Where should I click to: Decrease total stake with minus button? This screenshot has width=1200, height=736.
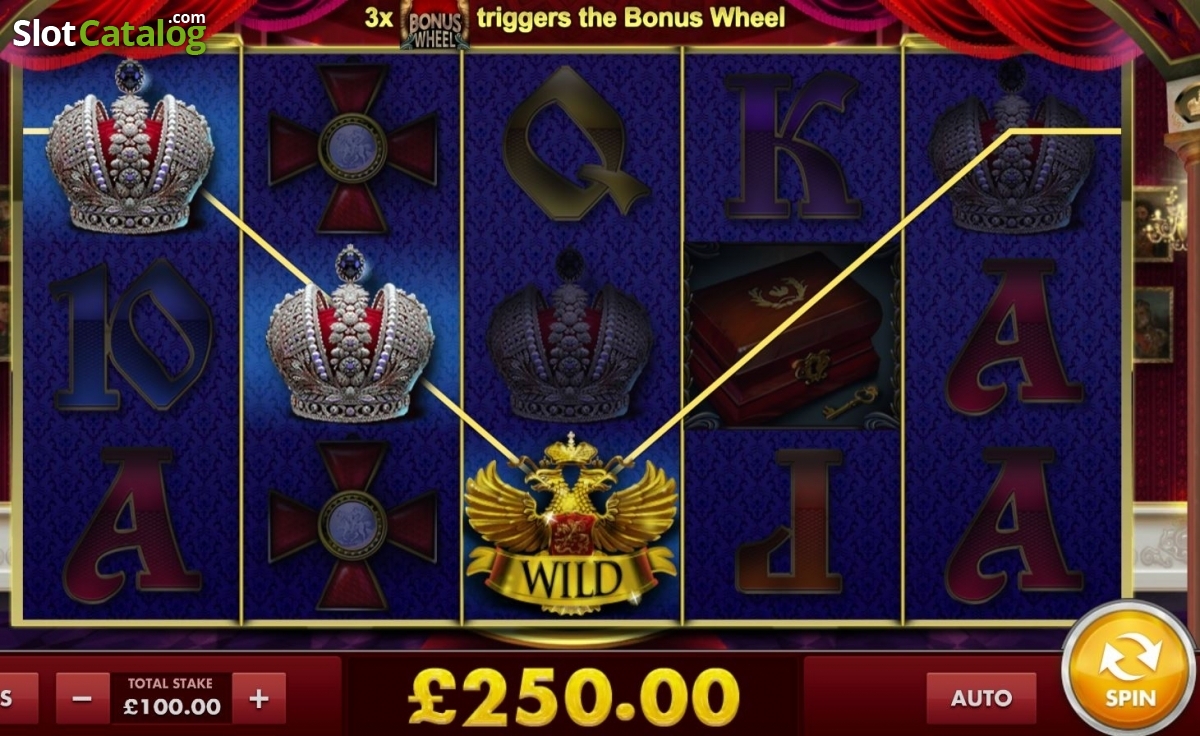82,698
